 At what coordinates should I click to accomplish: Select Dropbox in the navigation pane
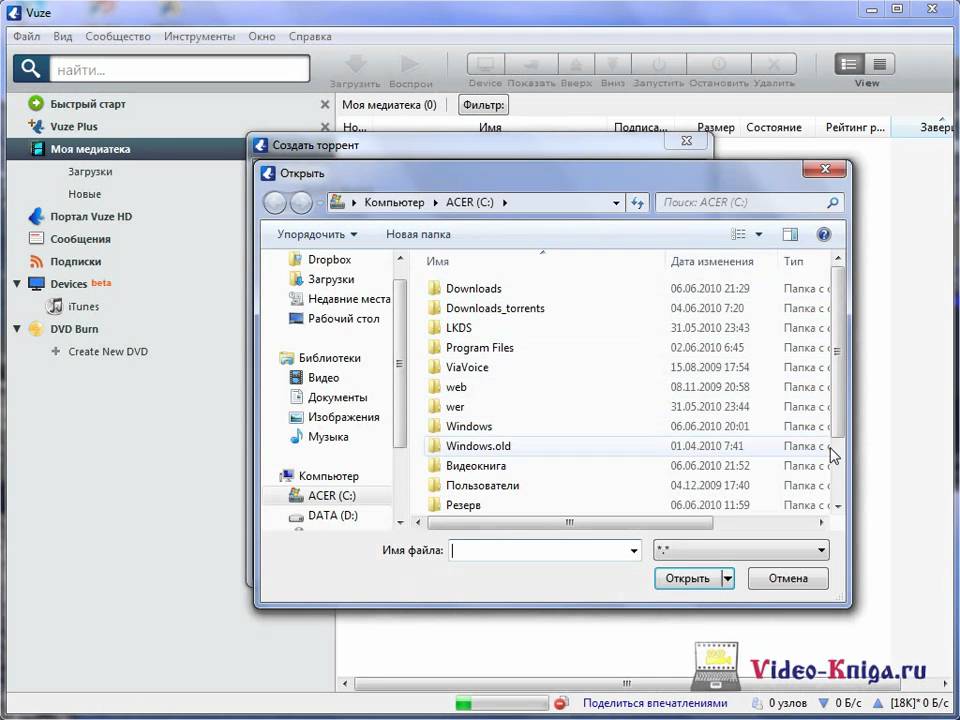(x=329, y=260)
